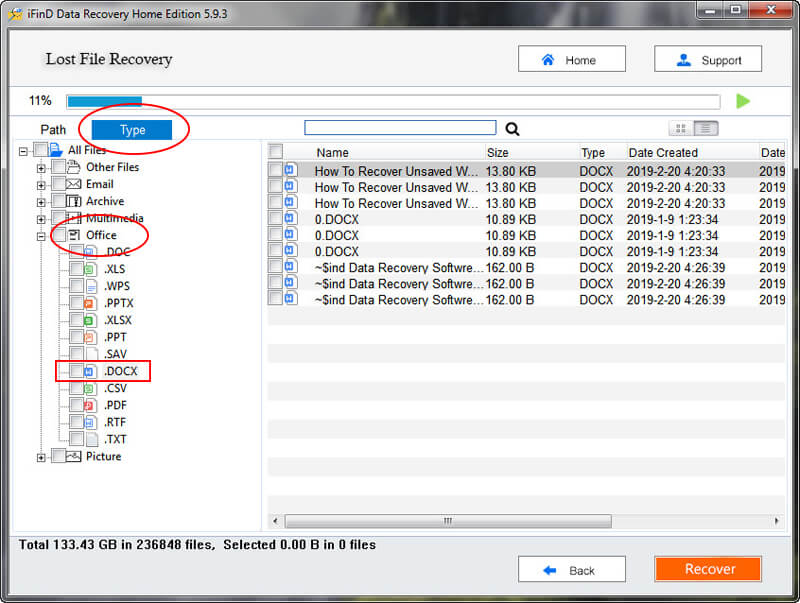Select the .DOC type in the tree
The image size is (800, 603).
click(117, 252)
